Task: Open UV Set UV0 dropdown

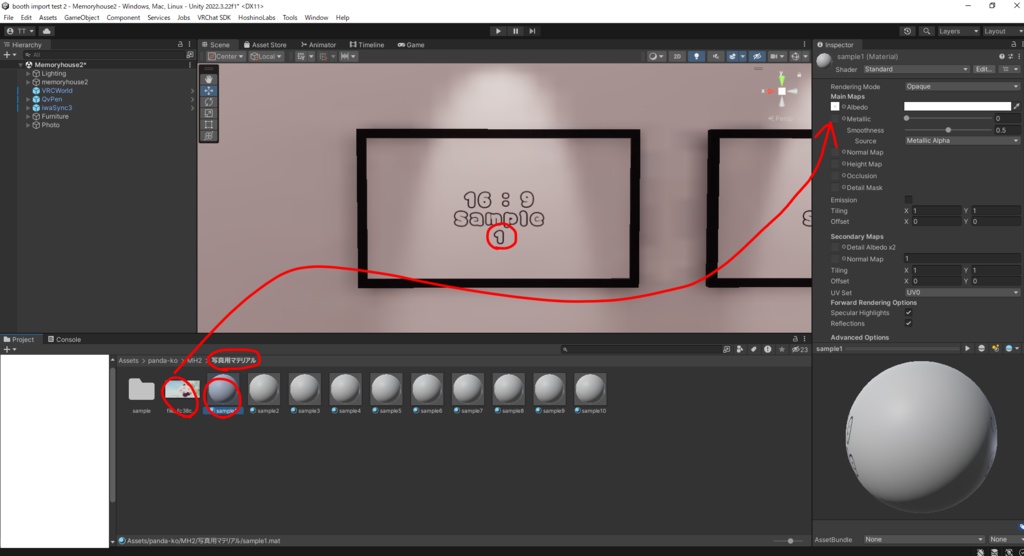Action: (x=961, y=293)
